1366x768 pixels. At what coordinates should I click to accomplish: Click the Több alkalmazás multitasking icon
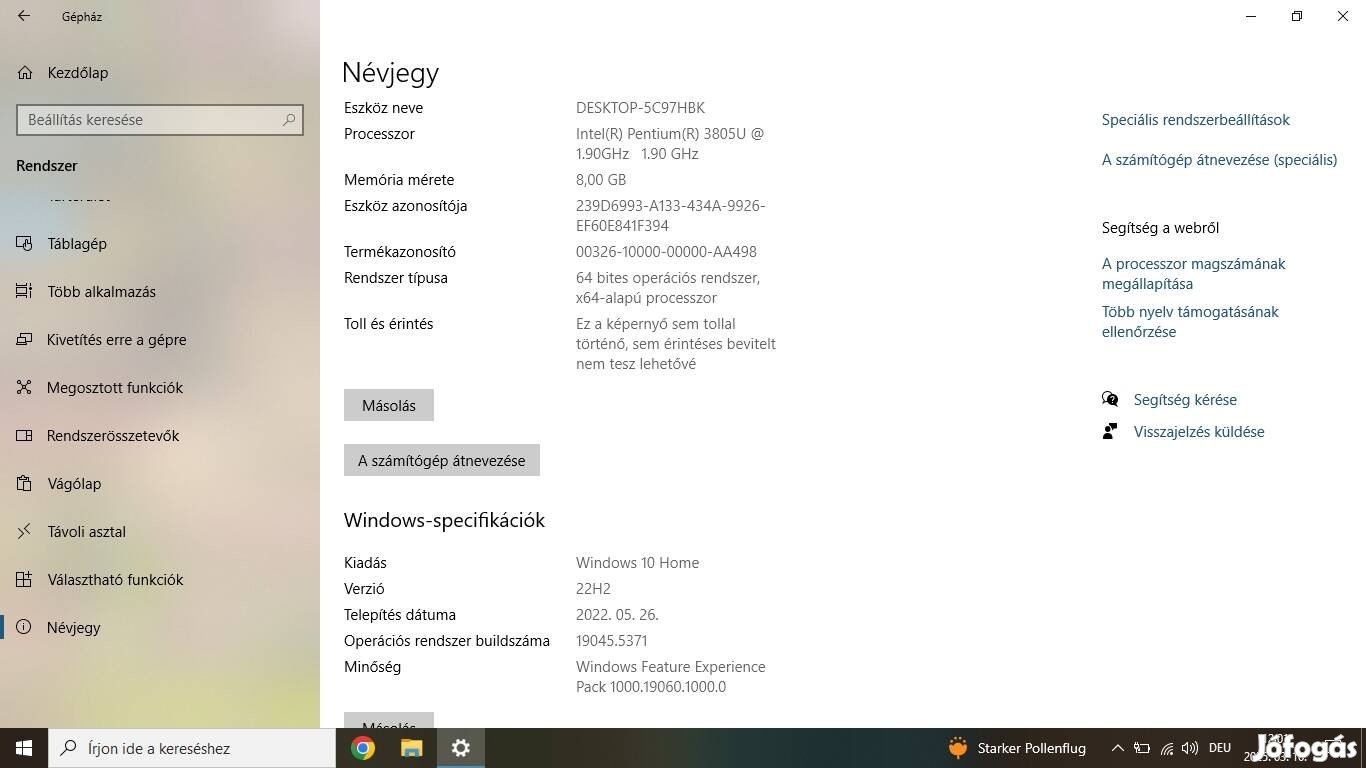coord(25,291)
